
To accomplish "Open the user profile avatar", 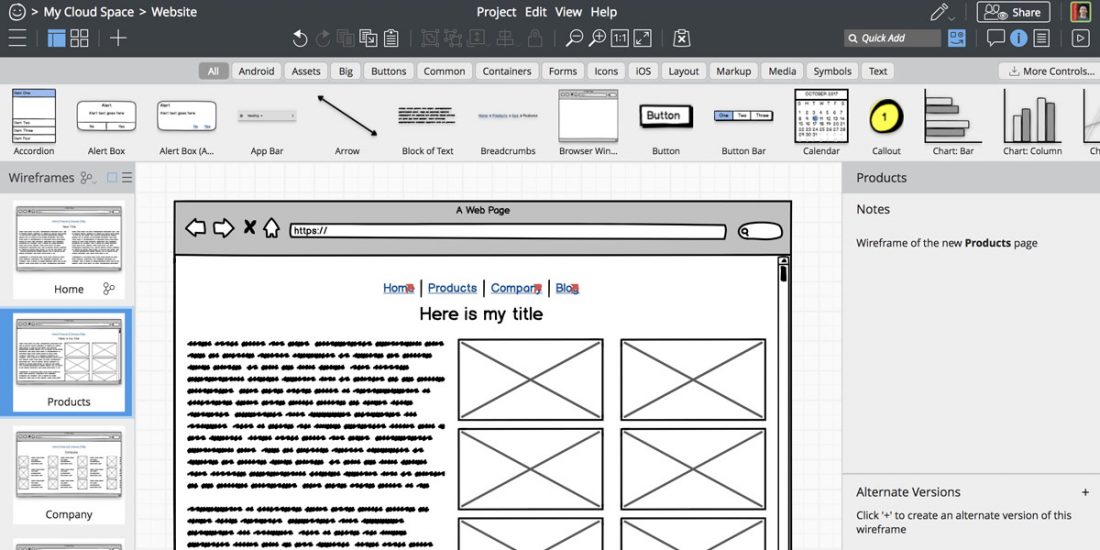I will tap(1080, 12).
